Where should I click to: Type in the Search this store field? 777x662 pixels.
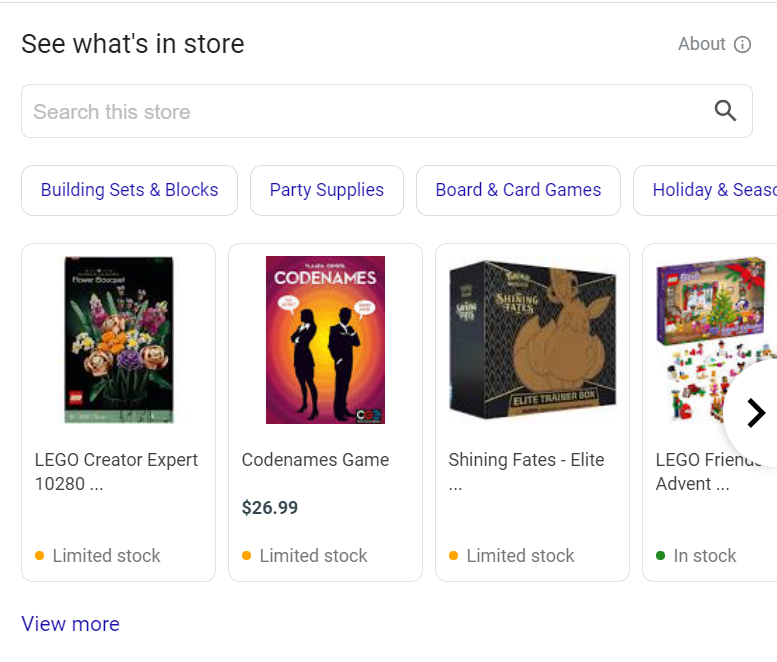[x=360, y=111]
